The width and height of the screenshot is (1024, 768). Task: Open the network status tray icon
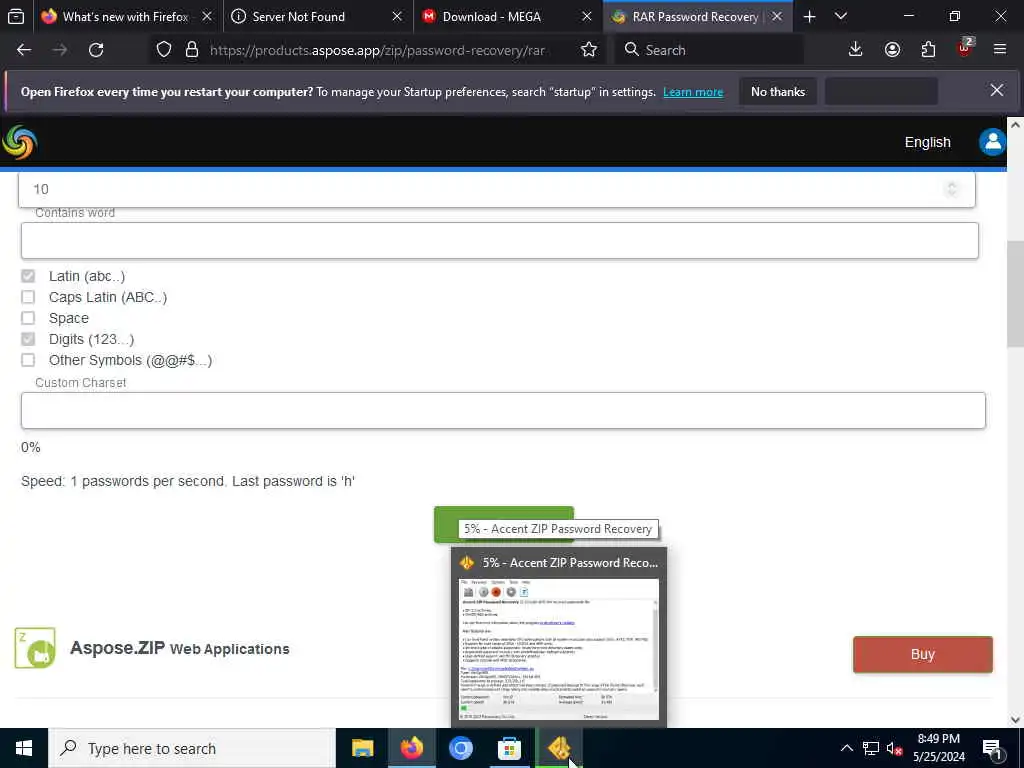[x=871, y=748]
